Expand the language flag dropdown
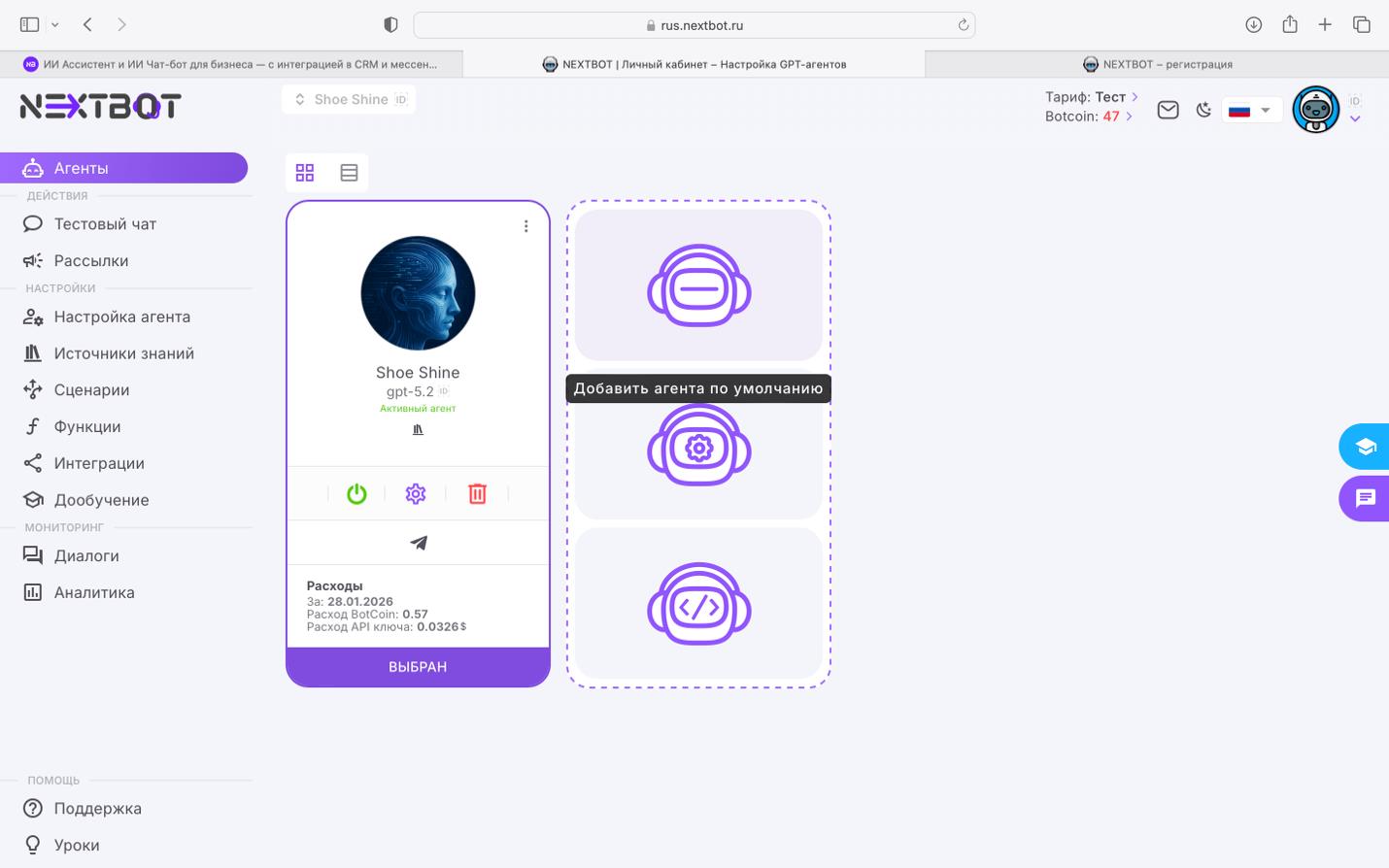 (1251, 110)
